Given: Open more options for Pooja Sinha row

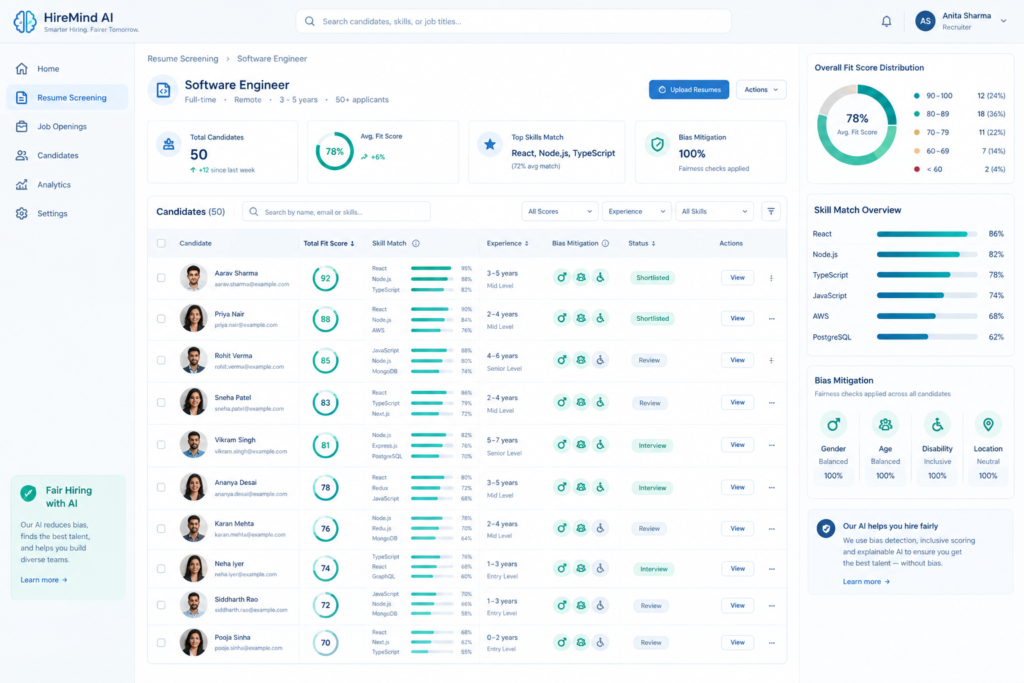Looking at the screenshot, I should (x=771, y=643).
